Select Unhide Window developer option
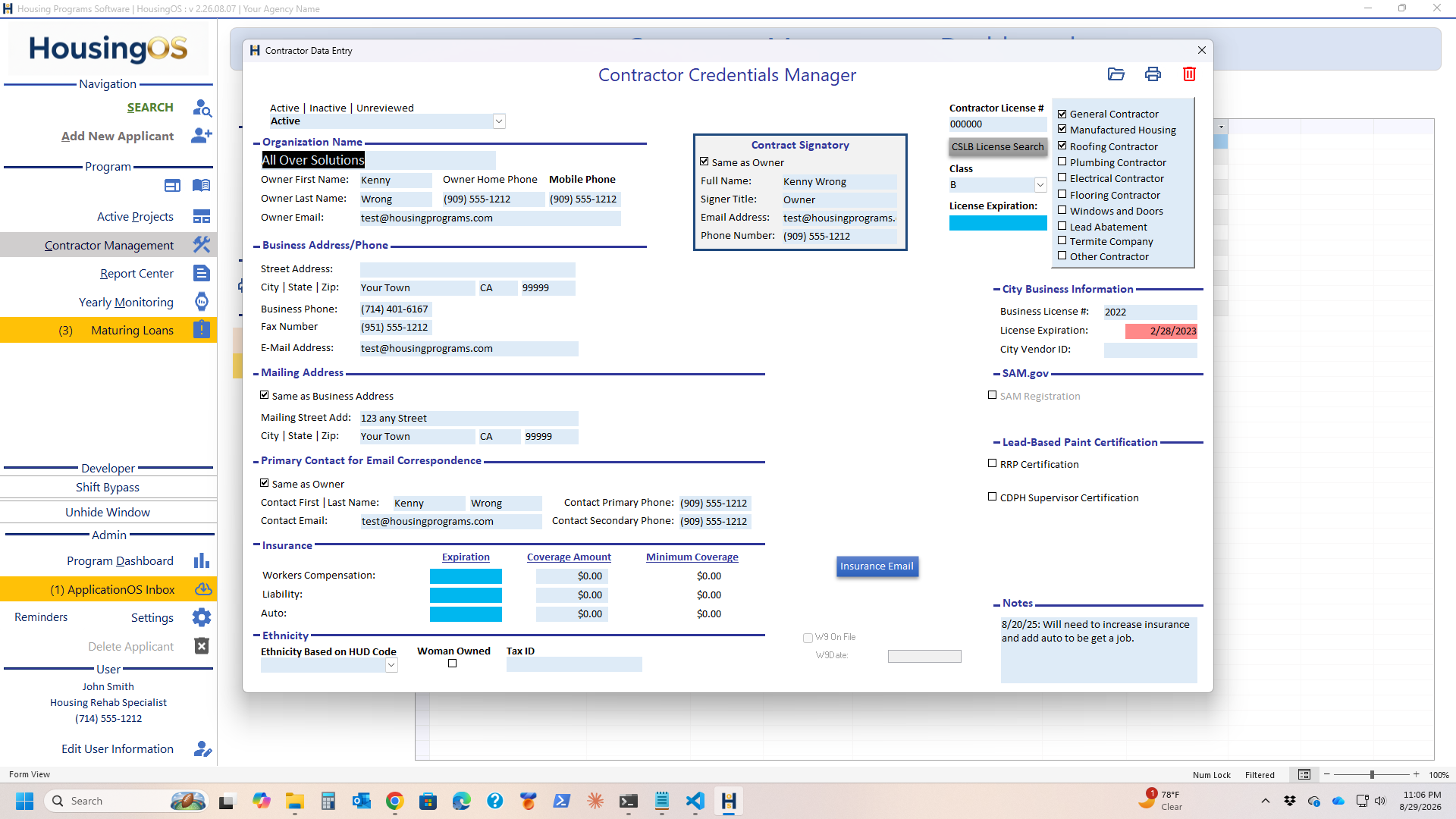This screenshot has width=1456, height=819. coord(108,513)
